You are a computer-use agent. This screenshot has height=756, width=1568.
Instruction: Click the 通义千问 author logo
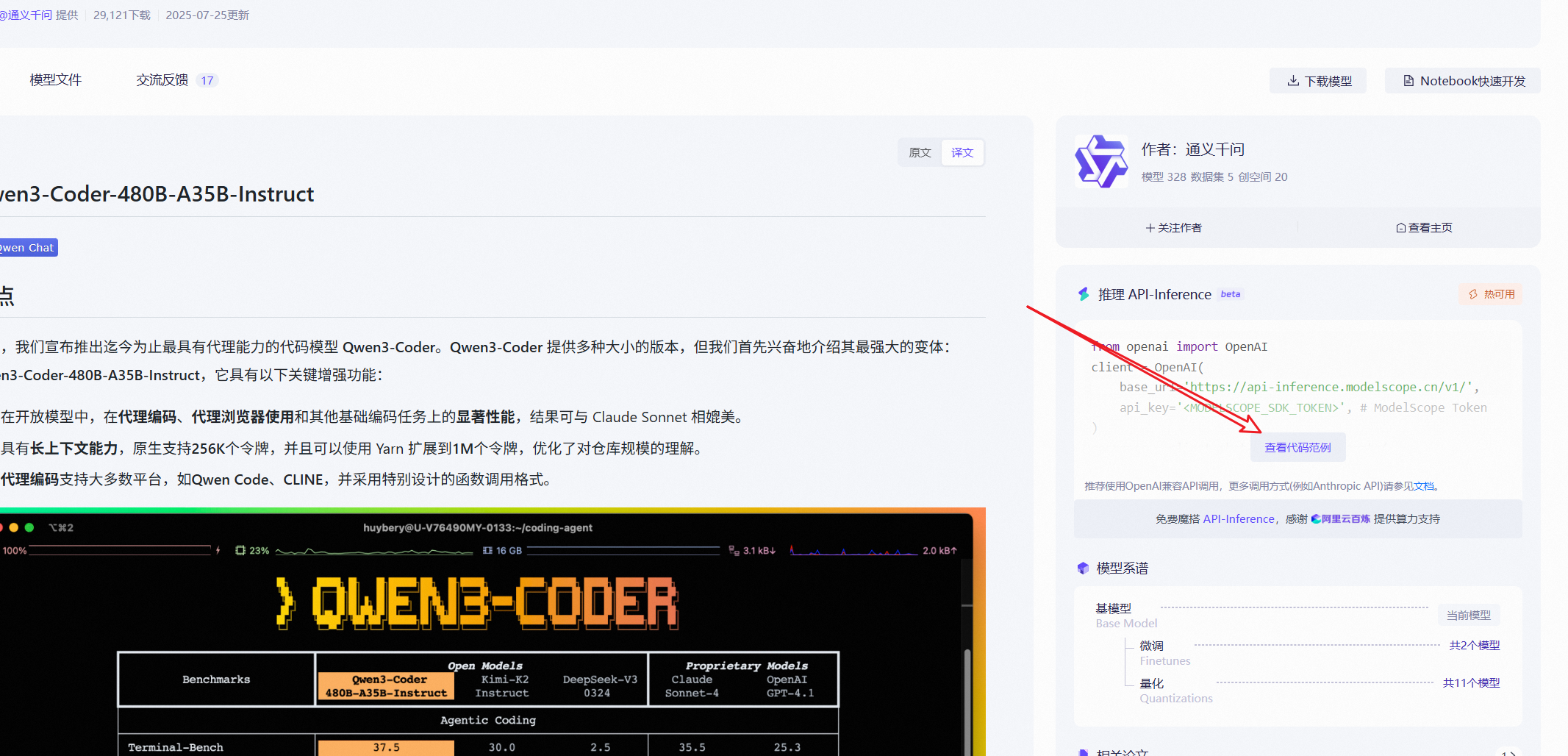coord(1101,162)
